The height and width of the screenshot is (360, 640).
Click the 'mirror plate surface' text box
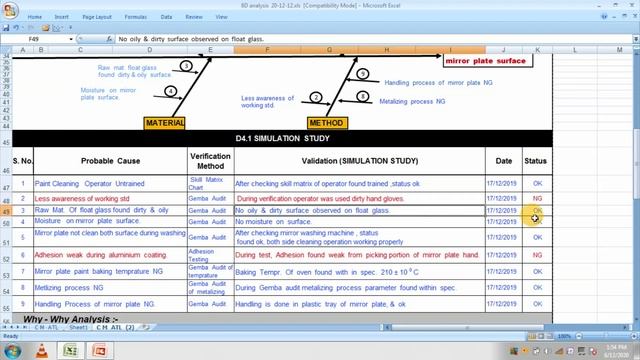pyautogui.click(x=488, y=61)
